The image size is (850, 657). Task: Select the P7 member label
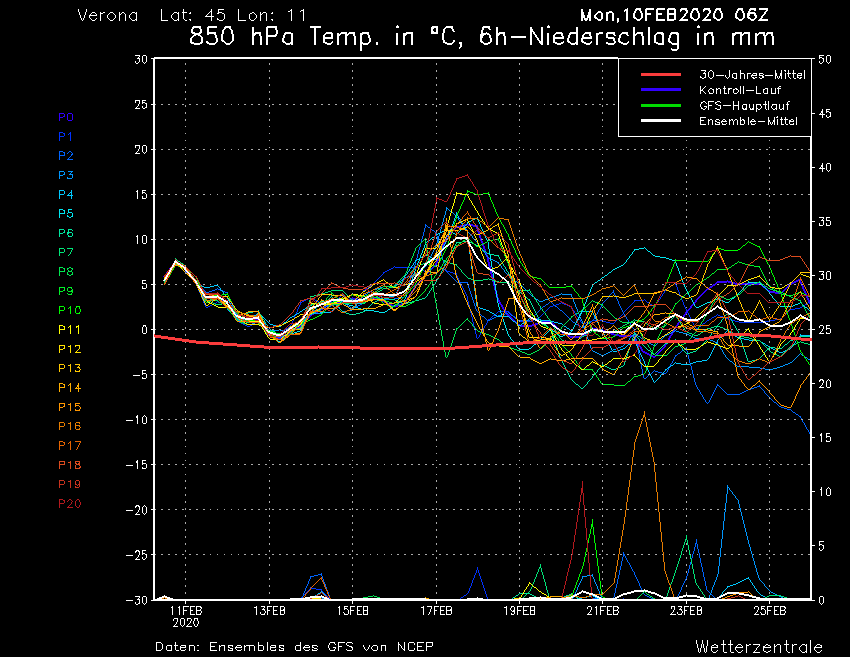(x=66, y=252)
